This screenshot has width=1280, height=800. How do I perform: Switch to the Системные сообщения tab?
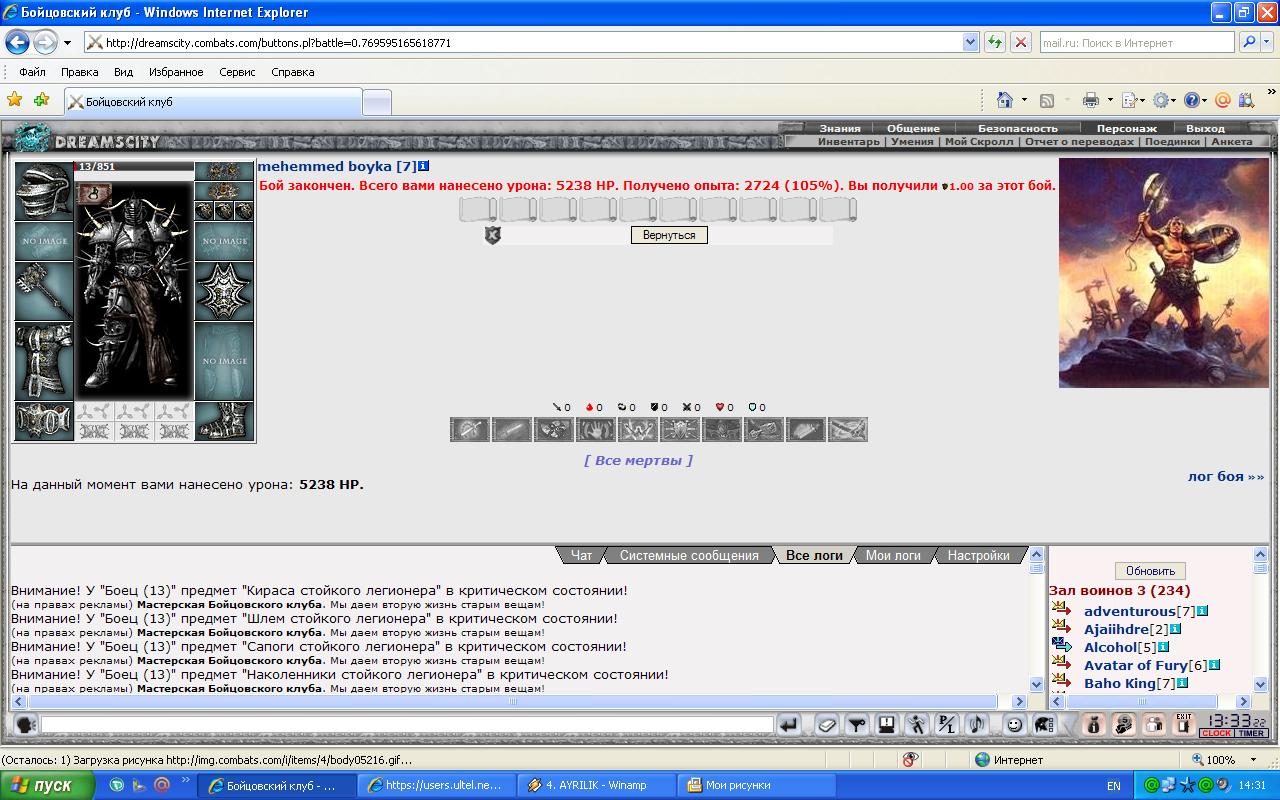coord(689,555)
